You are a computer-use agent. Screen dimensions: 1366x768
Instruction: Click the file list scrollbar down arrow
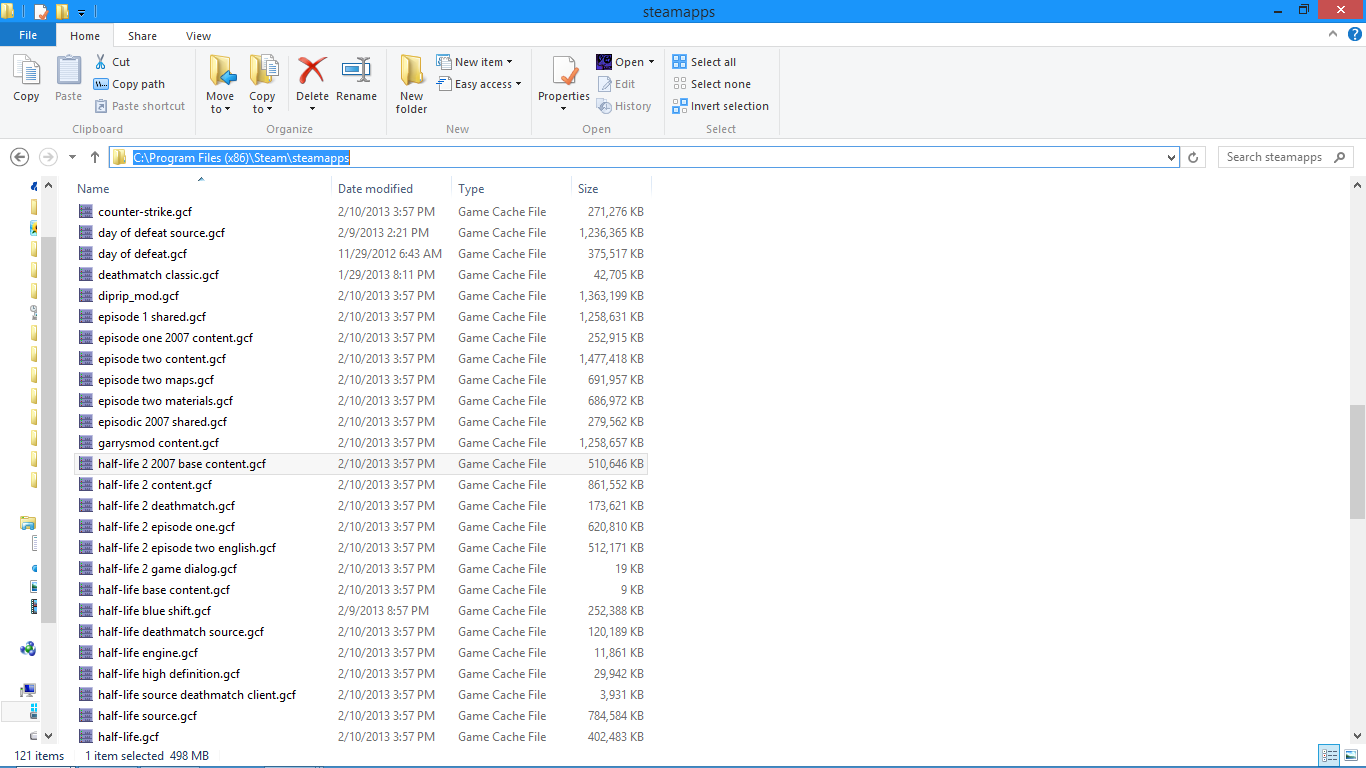pos(1357,735)
